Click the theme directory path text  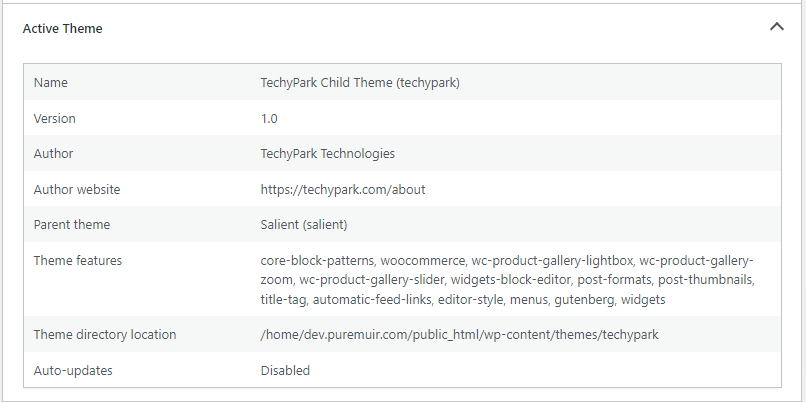tap(460, 335)
